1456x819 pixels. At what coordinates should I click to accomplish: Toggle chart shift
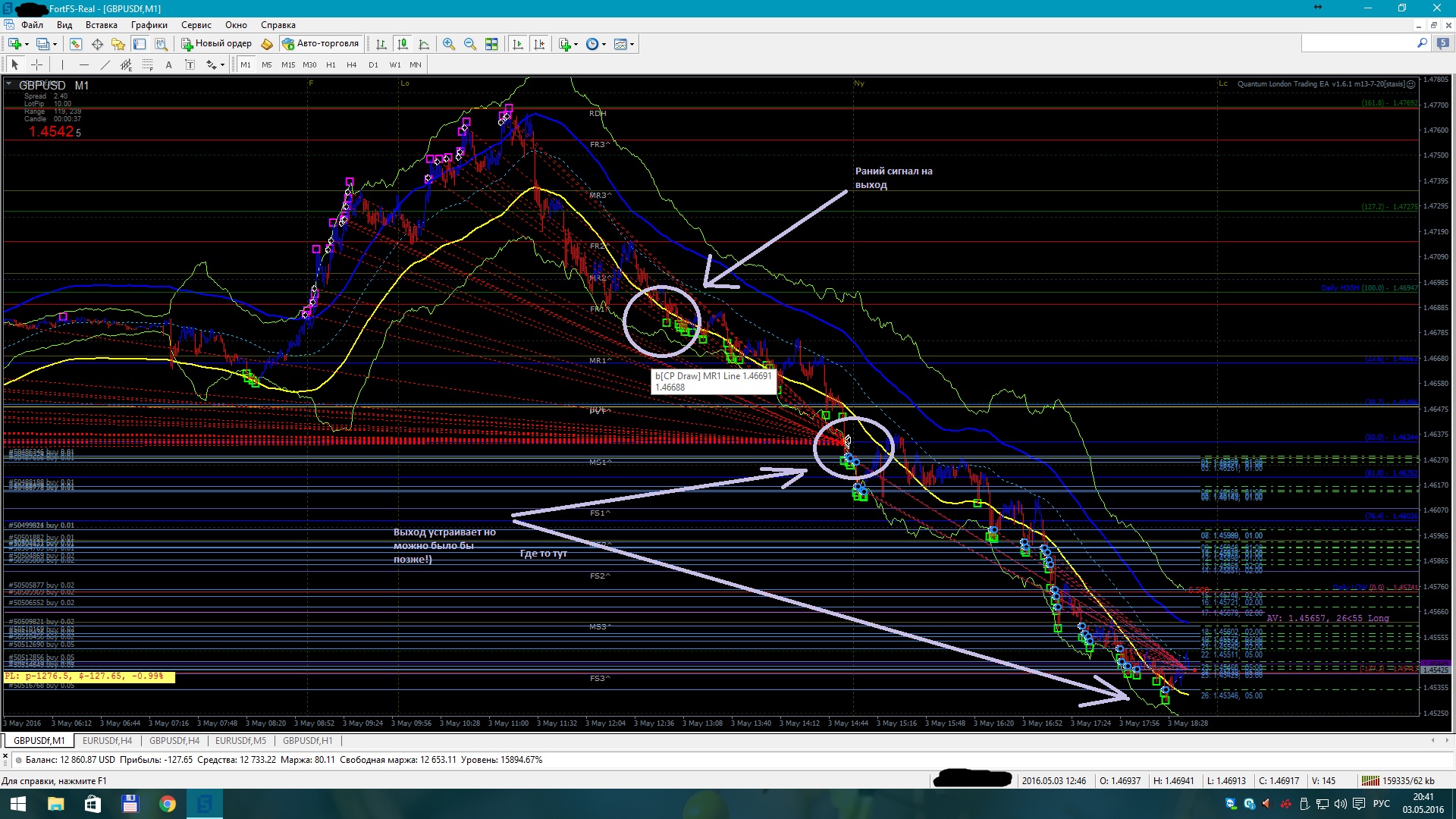[x=539, y=44]
